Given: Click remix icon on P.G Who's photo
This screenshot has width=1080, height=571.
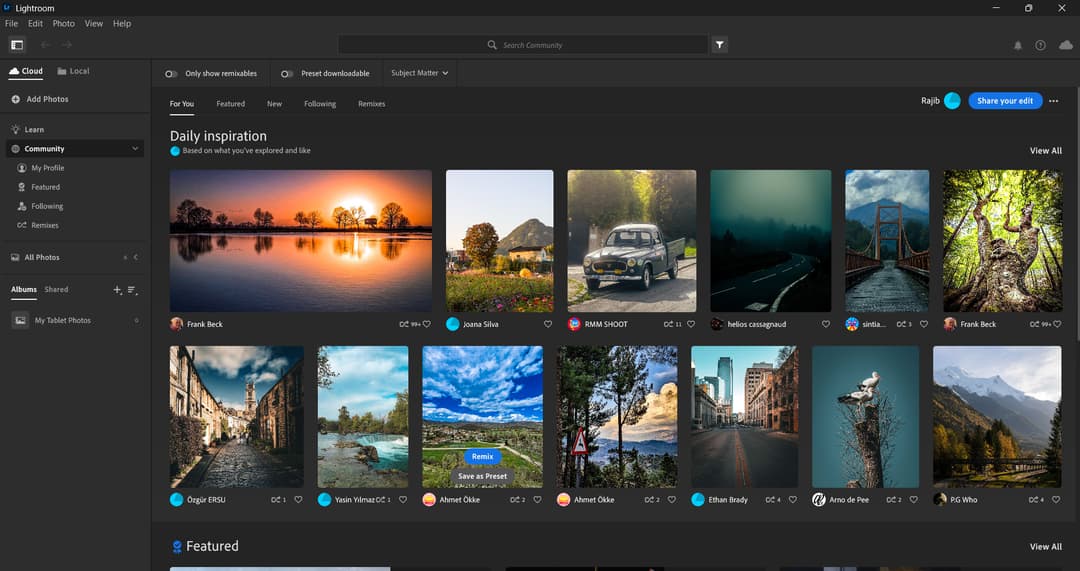Looking at the screenshot, I should click(x=1034, y=500).
